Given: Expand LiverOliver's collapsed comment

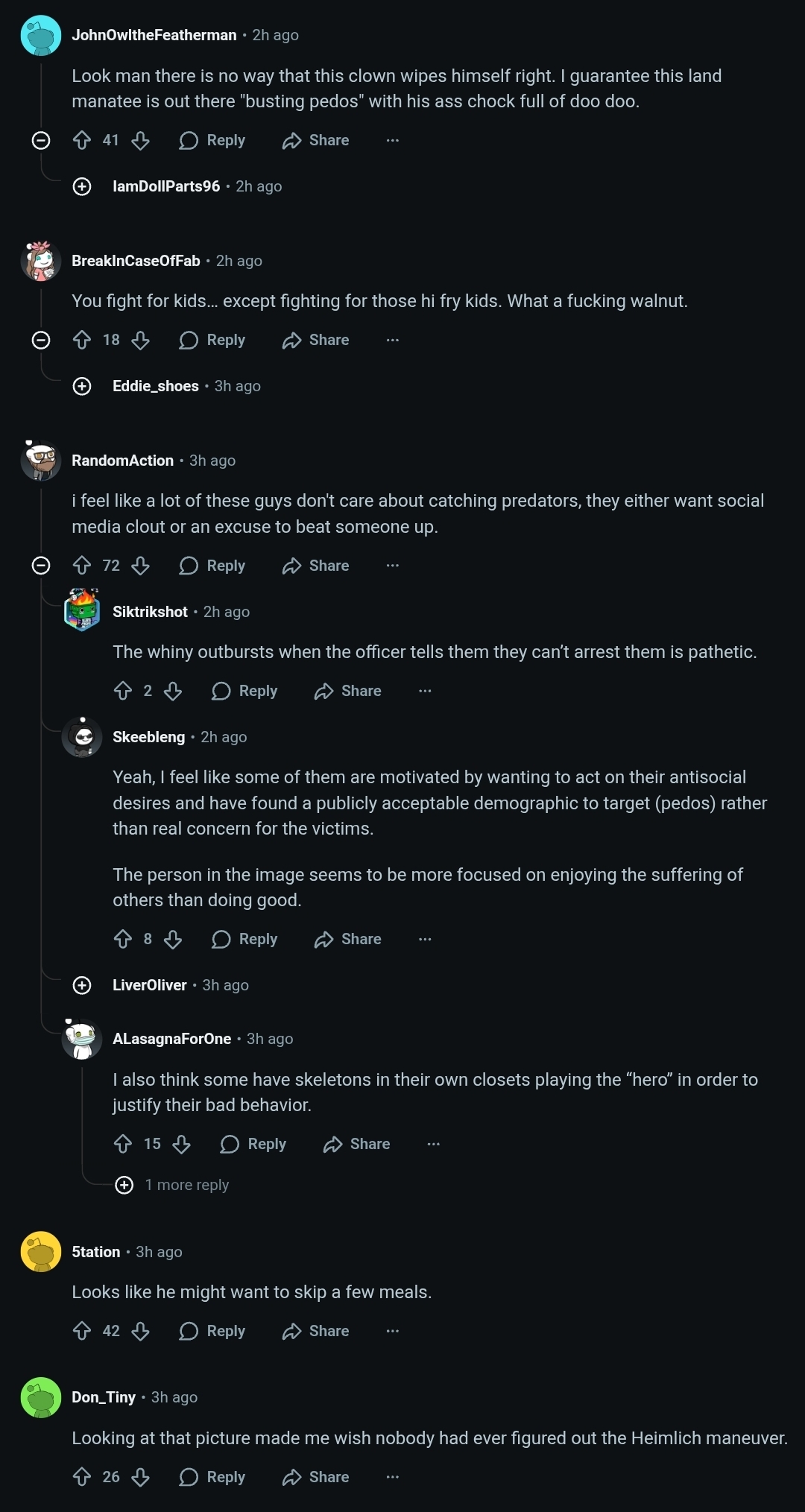Looking at the screenshot, I should (82, 985).
